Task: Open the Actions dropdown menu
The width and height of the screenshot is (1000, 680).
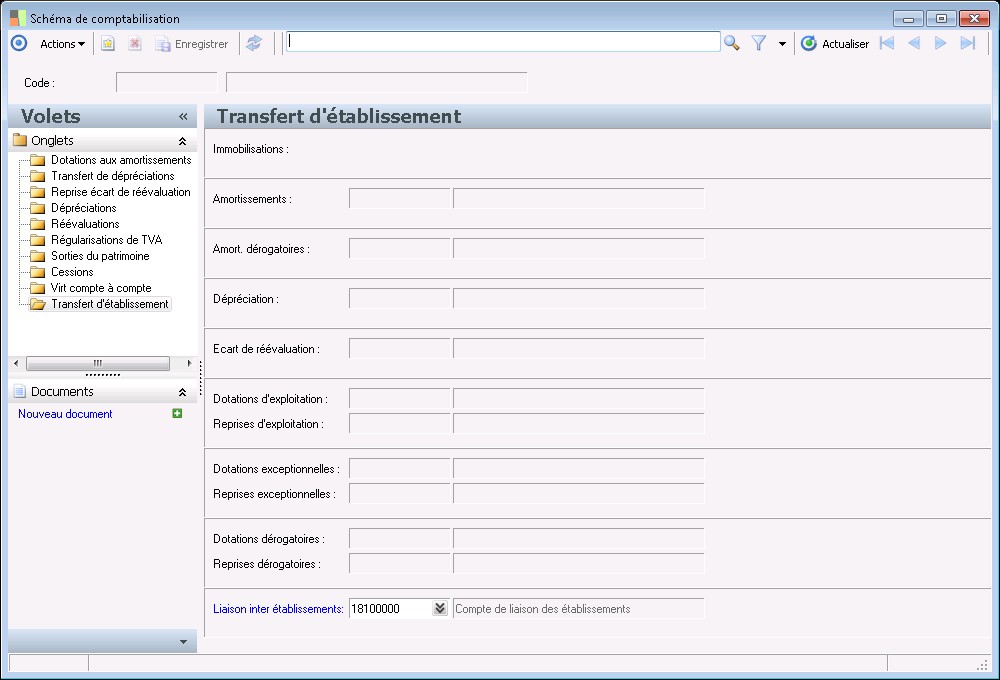Action: click(x=62, y=44)
